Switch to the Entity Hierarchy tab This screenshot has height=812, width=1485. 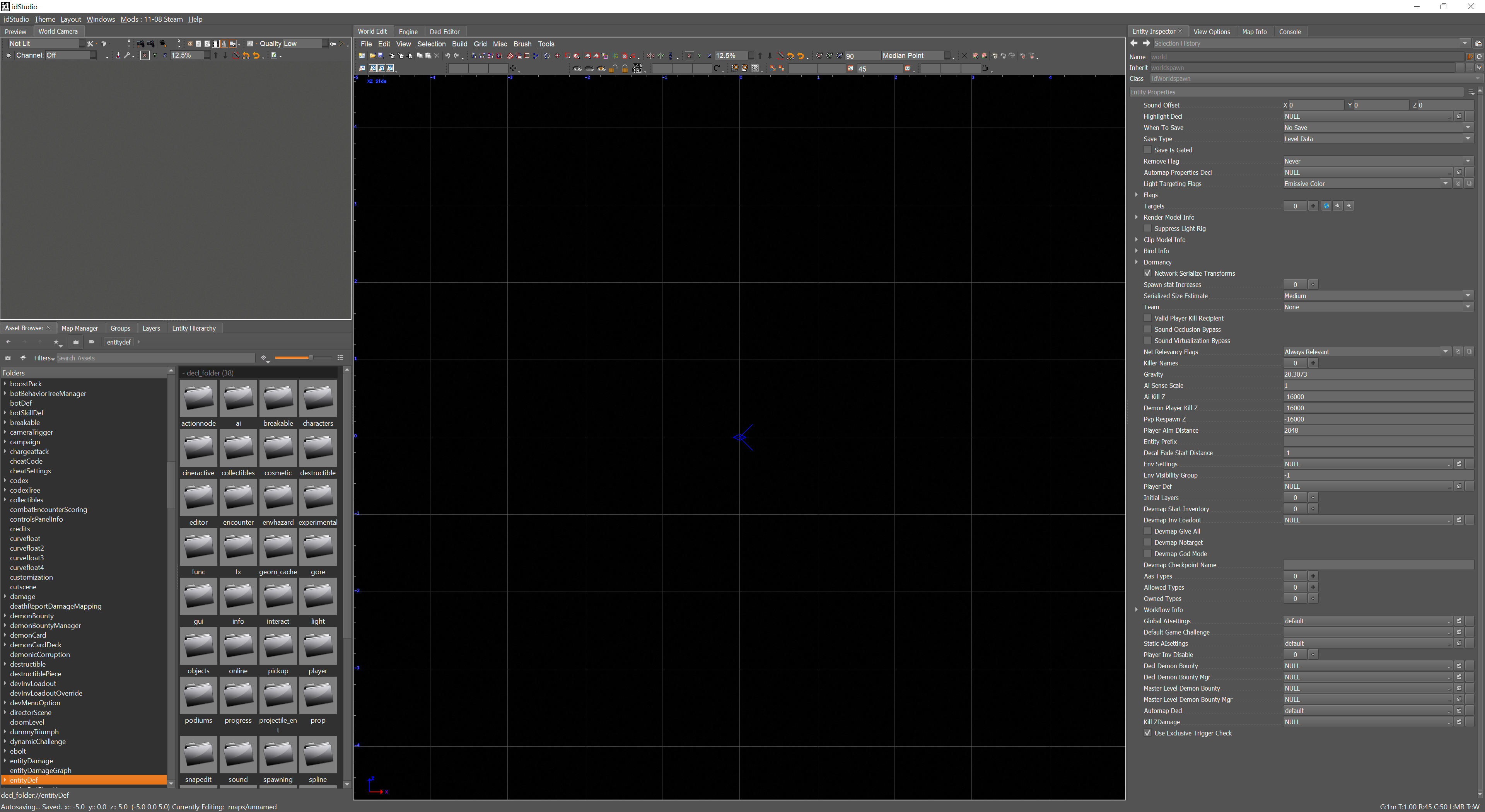pyautogui.click(x=194, y=329)
